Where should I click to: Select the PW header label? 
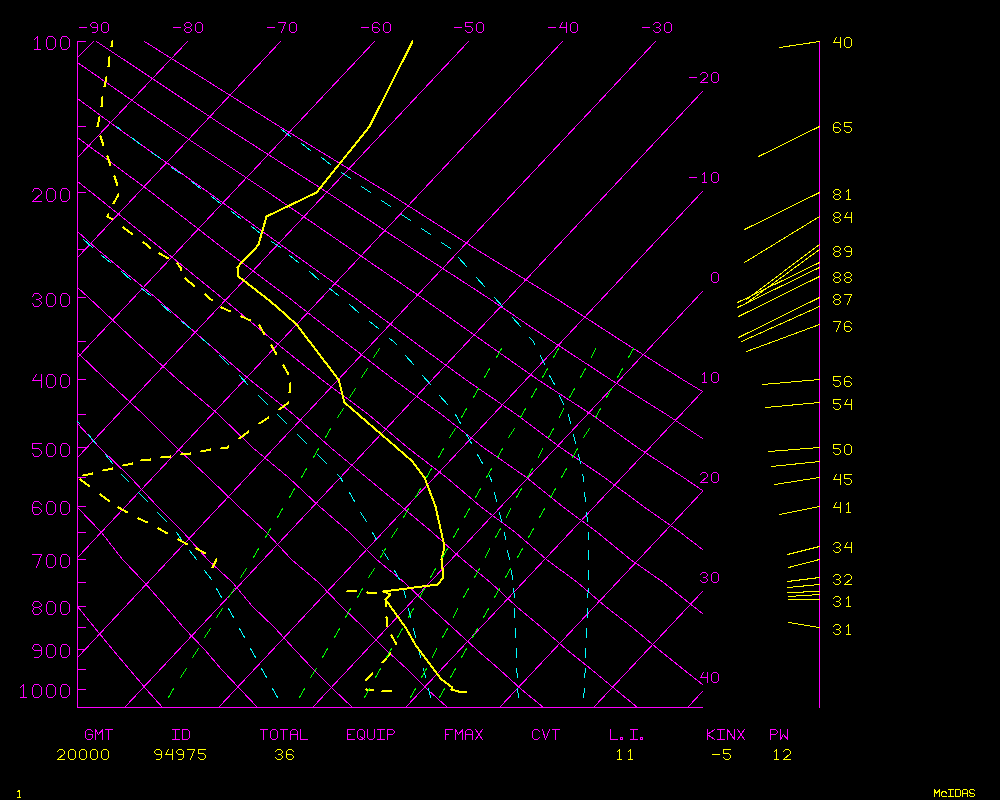point(778,735)
